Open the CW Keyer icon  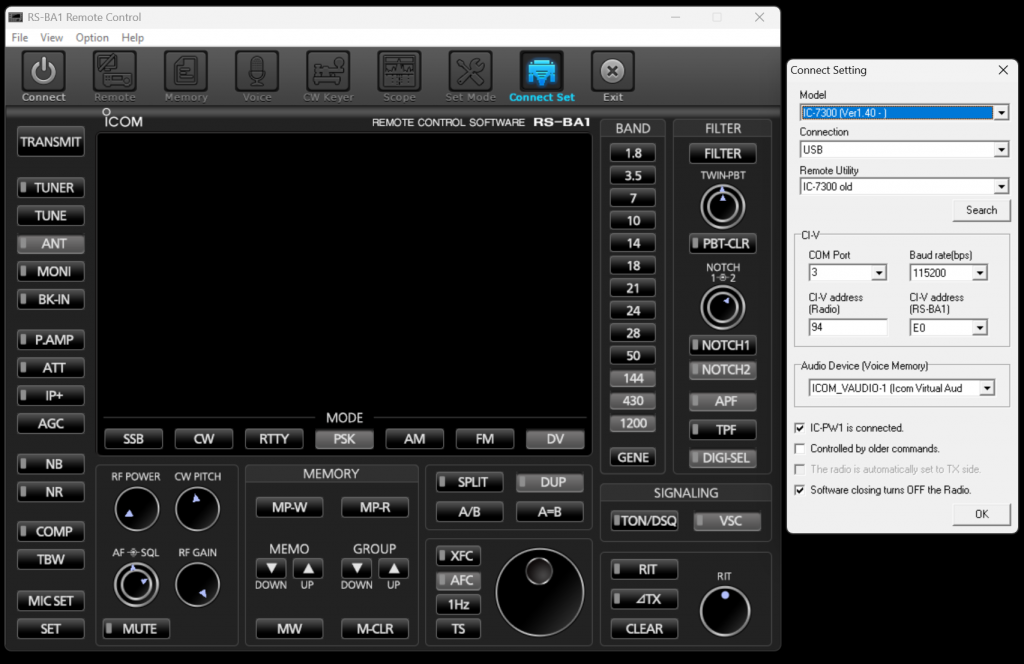(x=328, y=73)
